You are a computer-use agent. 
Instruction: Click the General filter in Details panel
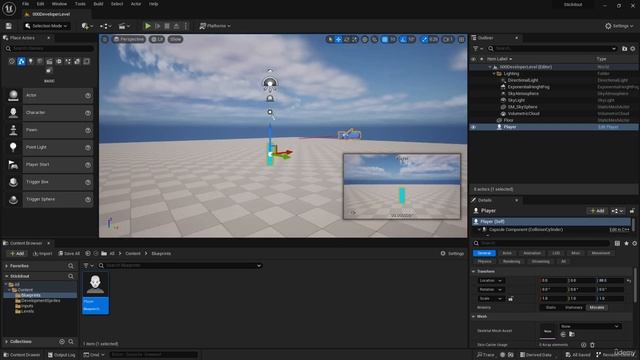[484, 253]
